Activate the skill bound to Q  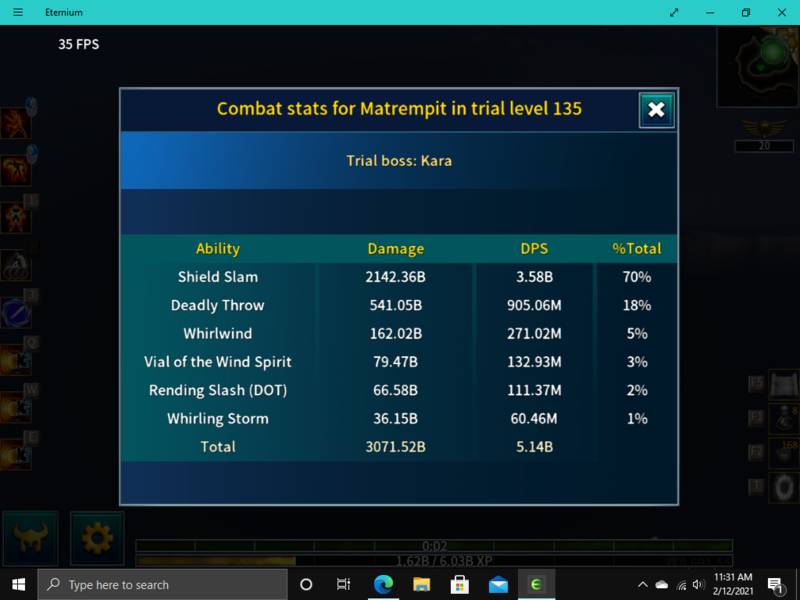[15, 360]
